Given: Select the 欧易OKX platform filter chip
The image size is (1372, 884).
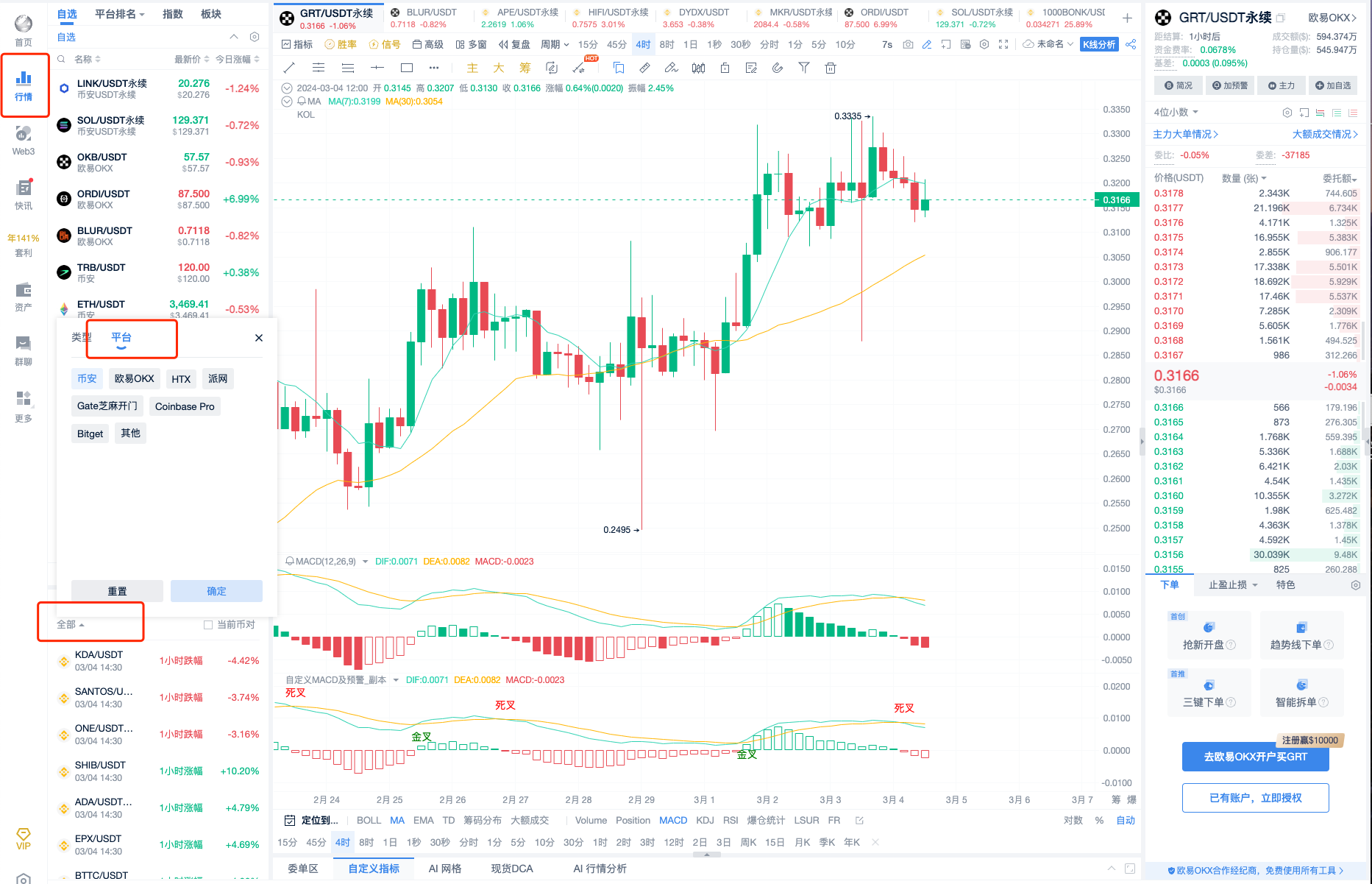Looking at the screenshot, I should [134, 378].
